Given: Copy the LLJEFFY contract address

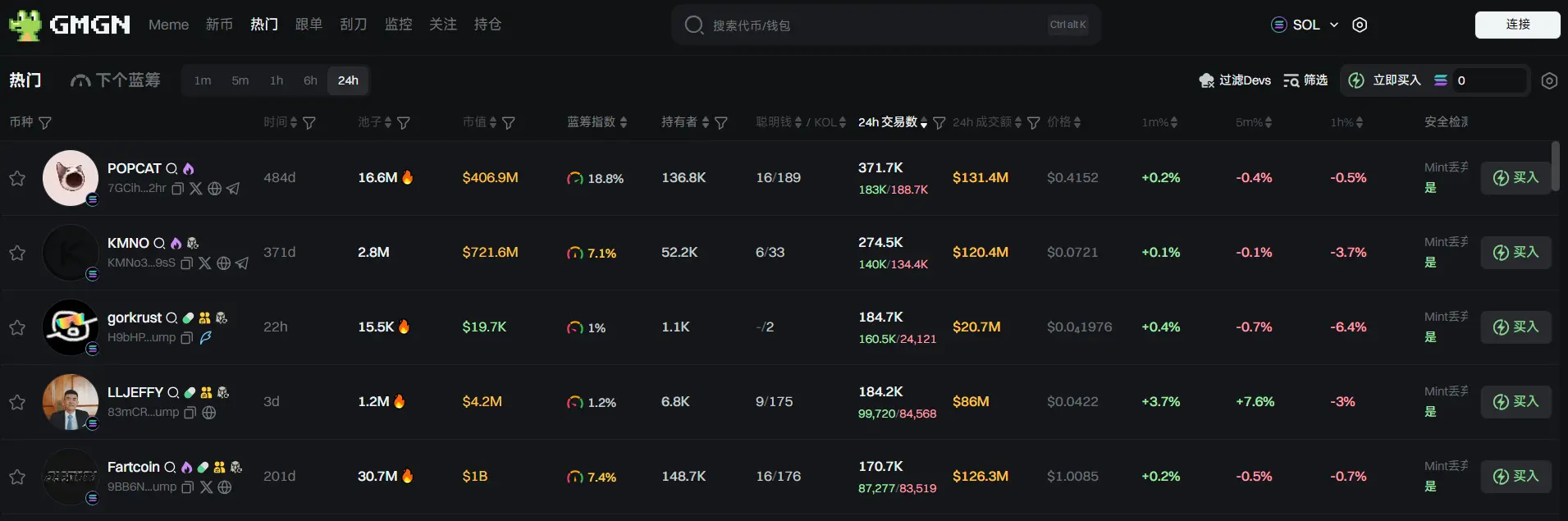Looking at the screenshot, I should [x=190, y=413].
